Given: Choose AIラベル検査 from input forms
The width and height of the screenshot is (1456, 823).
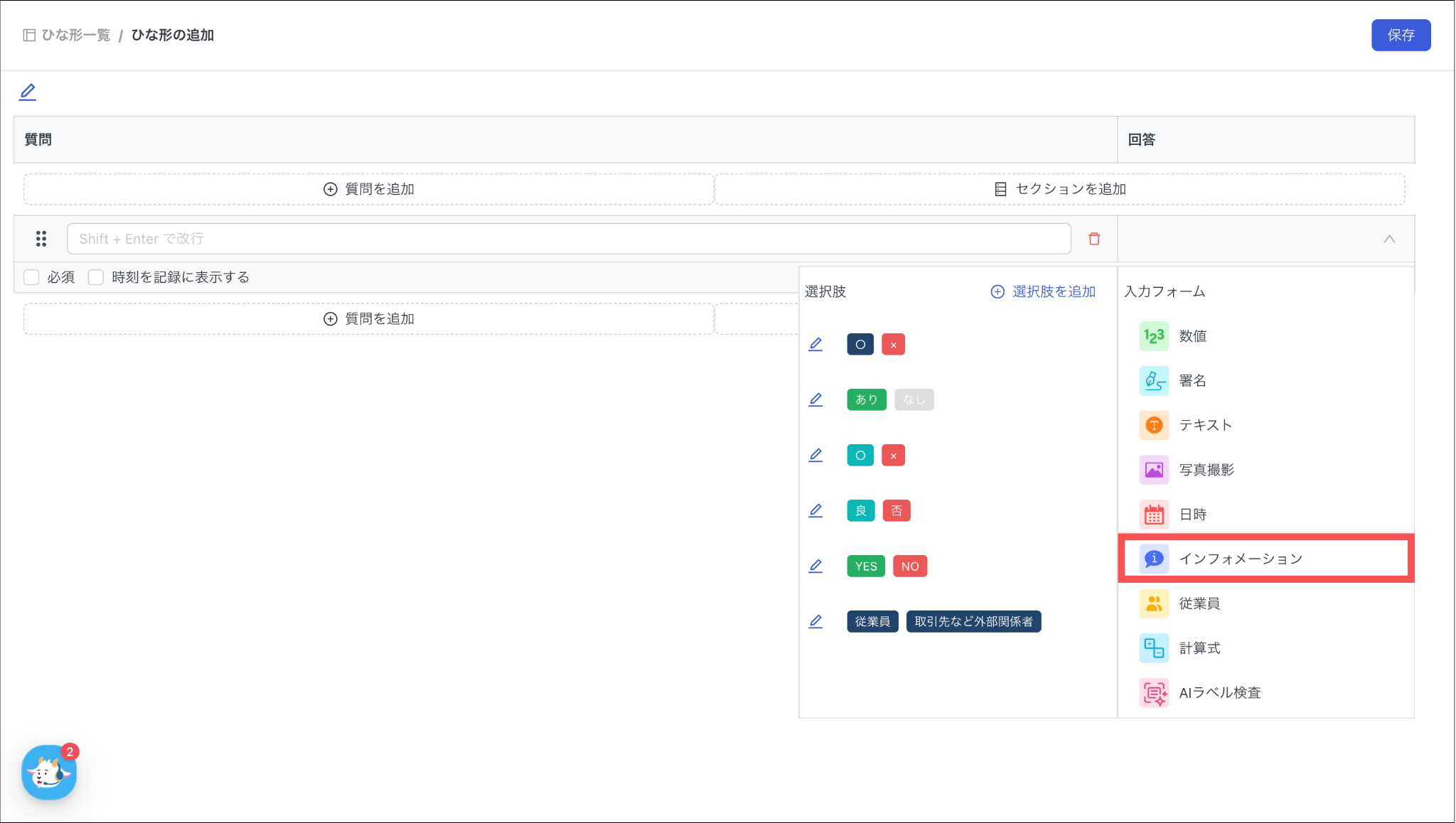Looking at the screenshot, I should point(1219,693).
